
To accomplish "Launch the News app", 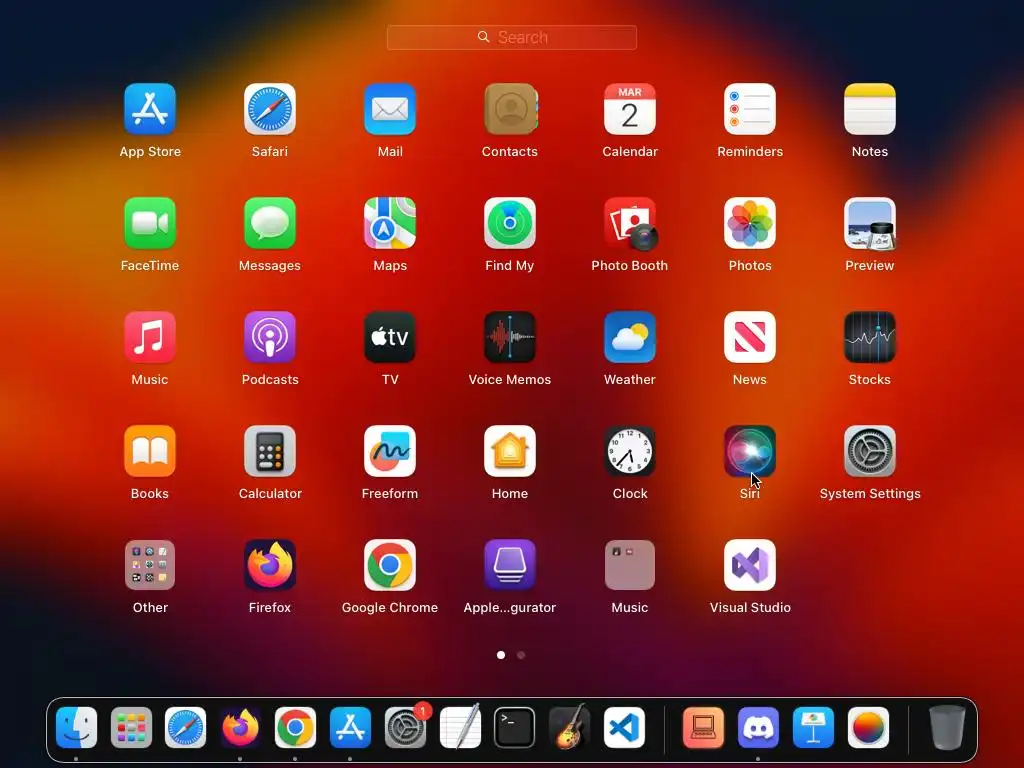I will [x=750, y=337].
